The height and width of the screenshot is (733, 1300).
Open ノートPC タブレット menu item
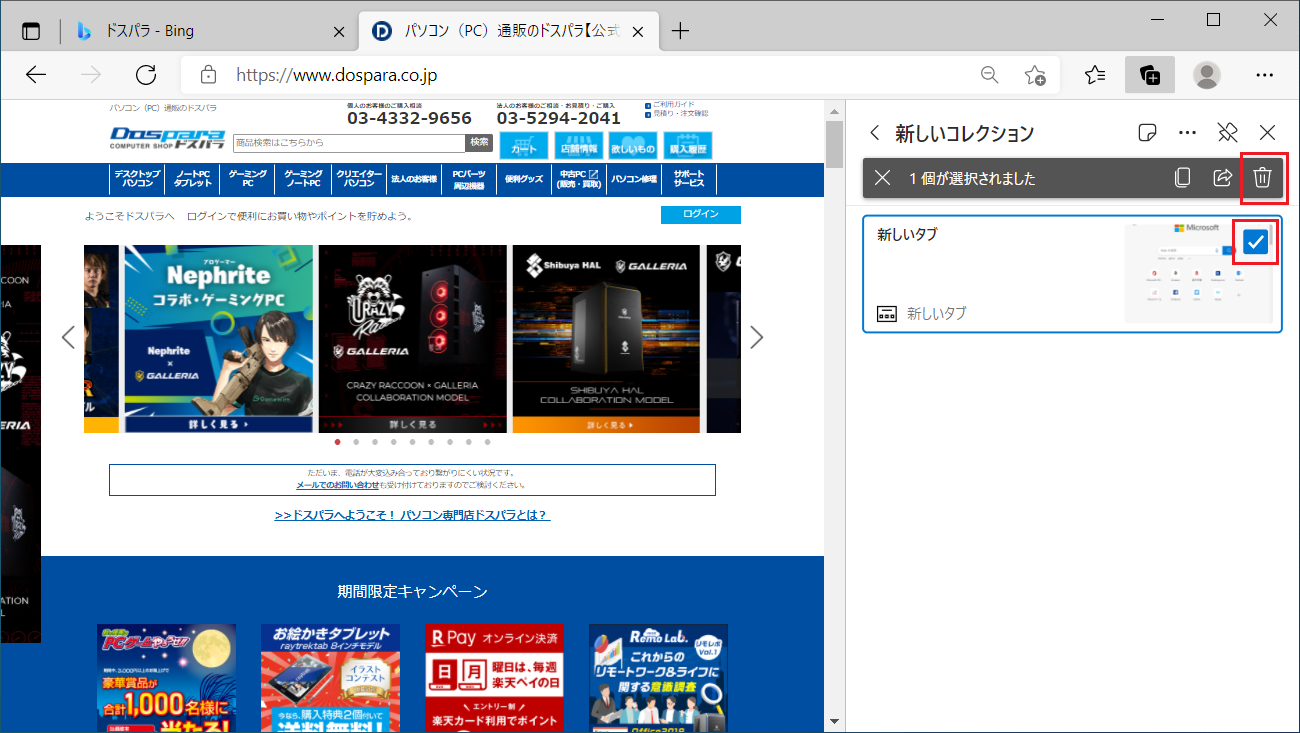[193, 179]
